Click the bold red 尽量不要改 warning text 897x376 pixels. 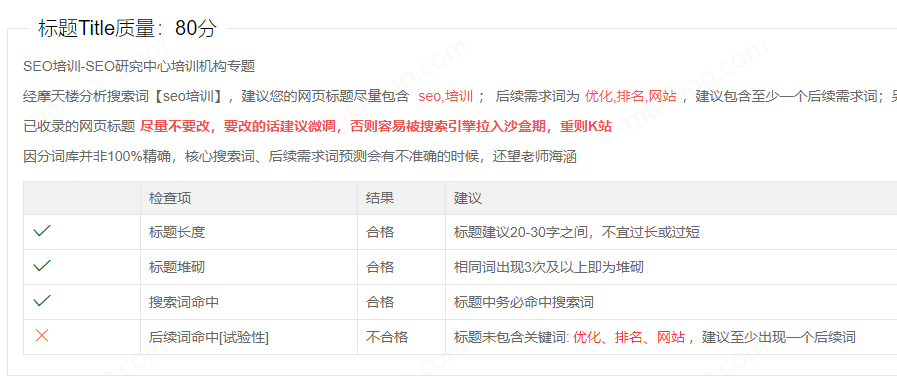coord(376,126)
